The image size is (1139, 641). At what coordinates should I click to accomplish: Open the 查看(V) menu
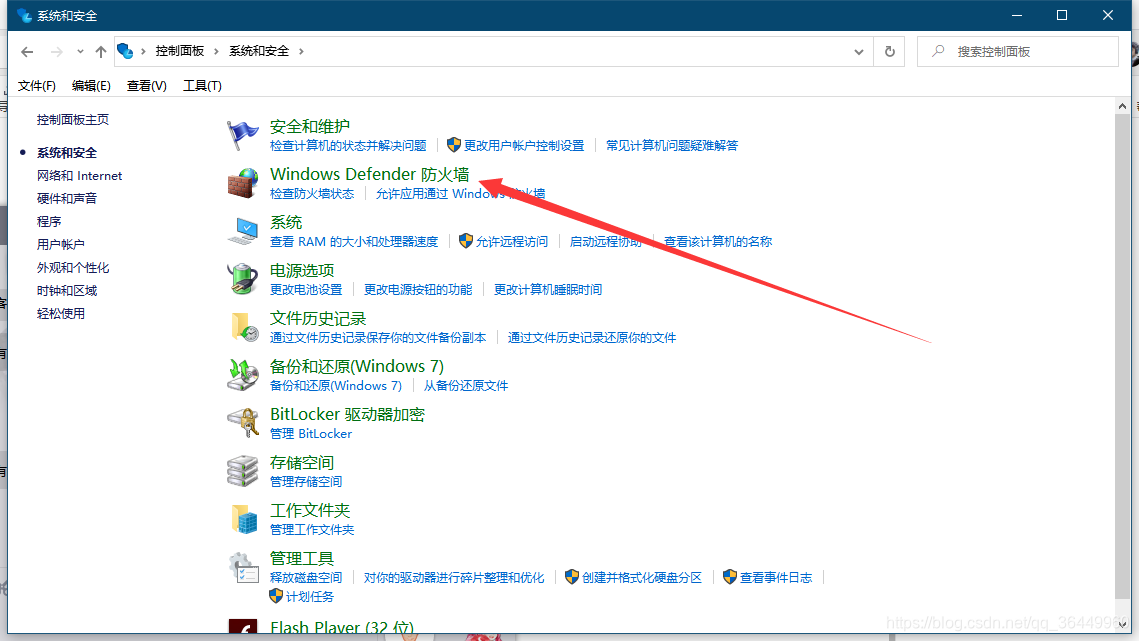click(146, 86)
